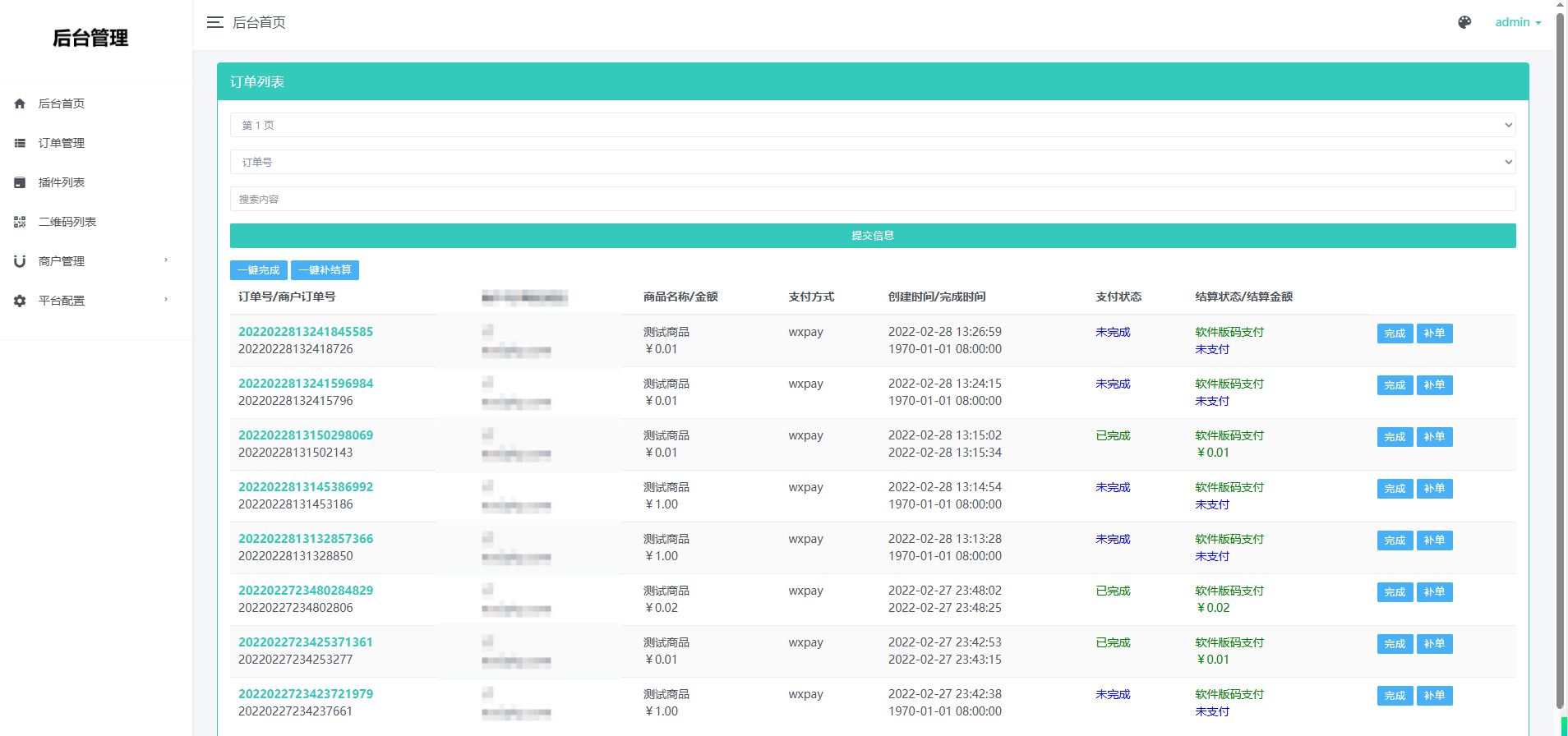Image resolution: width=1568 pixels, height=736 pixels.
Task: Click creation time 2022-02-27 23:42:38
Action: tap(945, 694)
